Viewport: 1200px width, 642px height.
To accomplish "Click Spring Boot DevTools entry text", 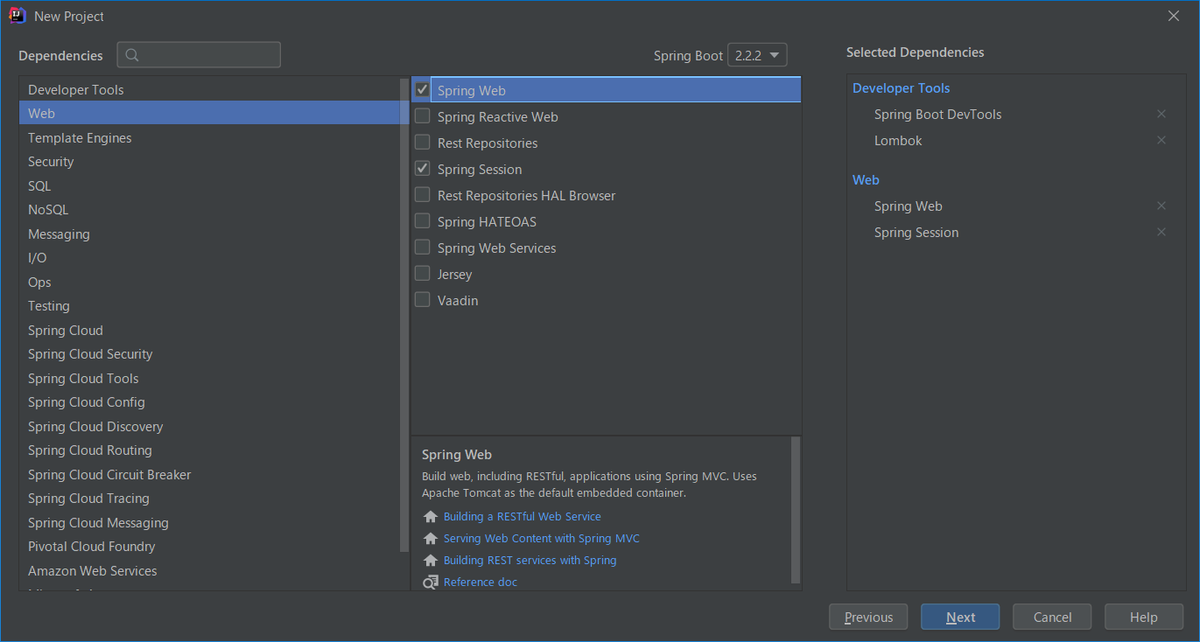I will tap(938, 114).
